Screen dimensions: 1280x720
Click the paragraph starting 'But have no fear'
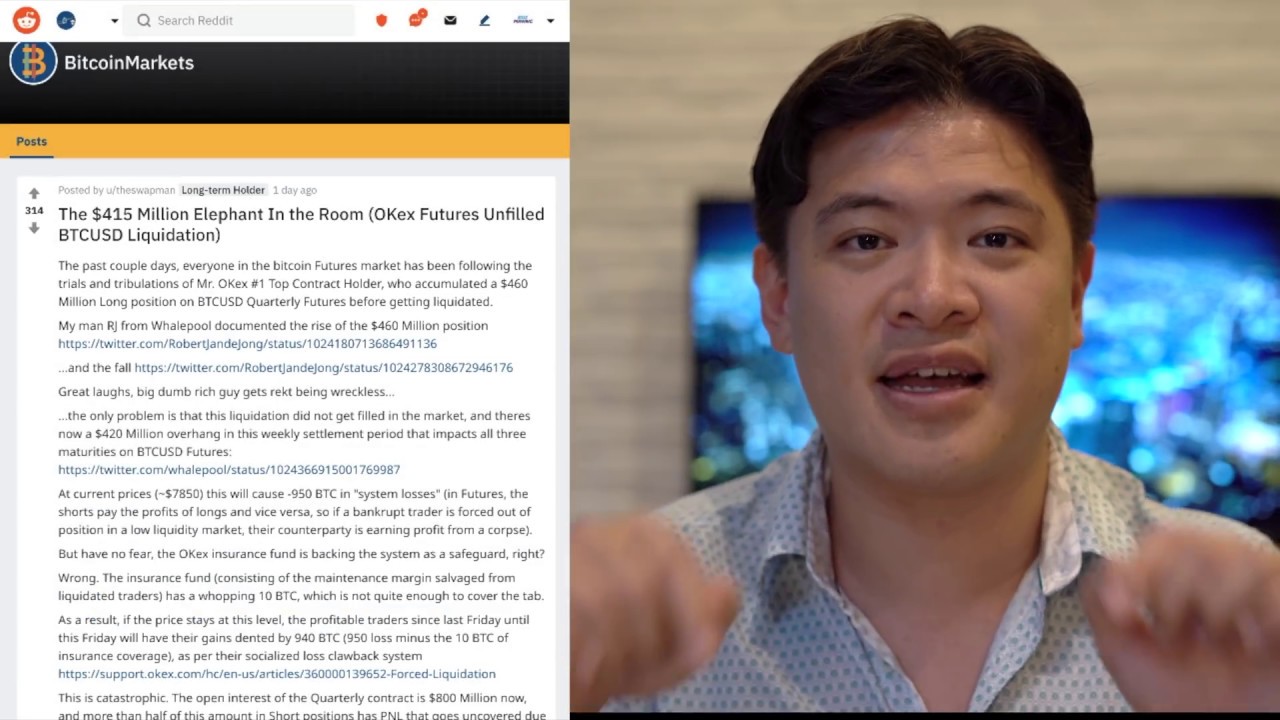pos(301,553)
